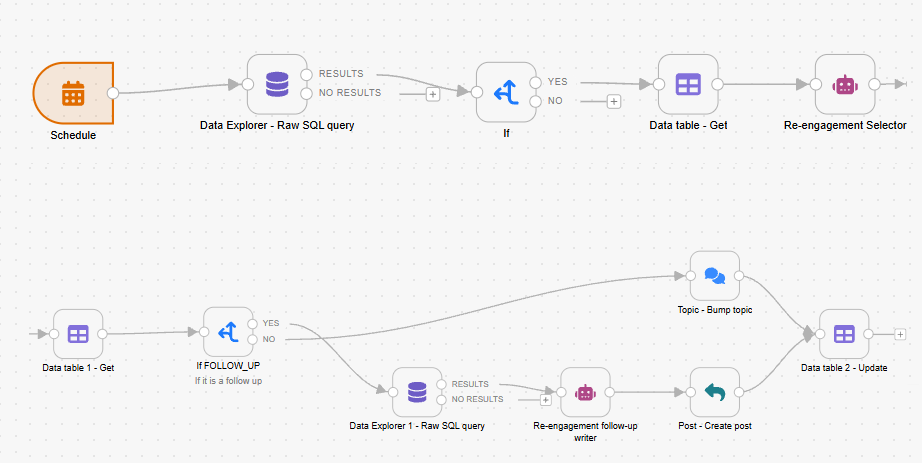922x463 pixels.
Task: Open the Data table - Get node
Action: pos(688,84)
